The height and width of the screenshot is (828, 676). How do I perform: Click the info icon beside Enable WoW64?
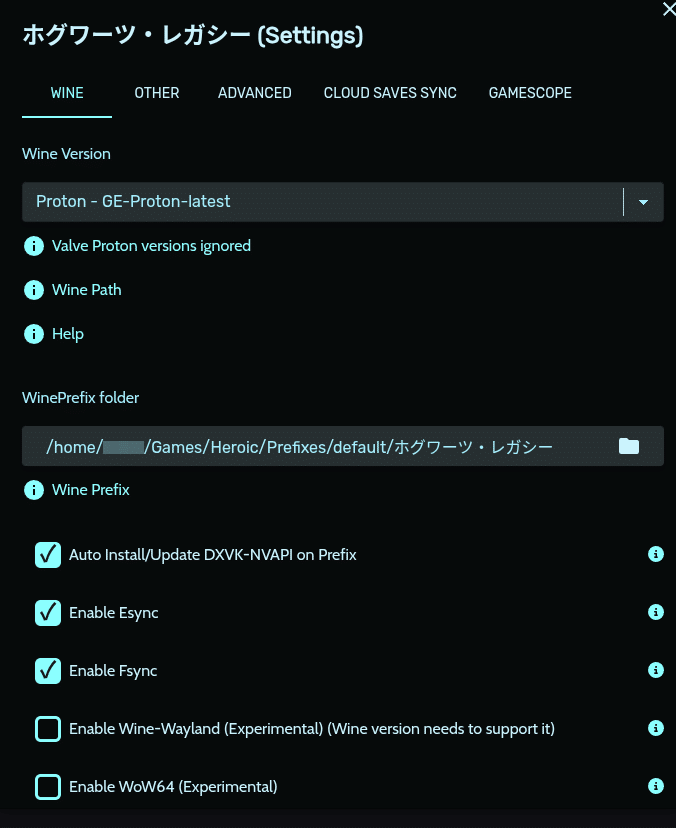point(656,786)
